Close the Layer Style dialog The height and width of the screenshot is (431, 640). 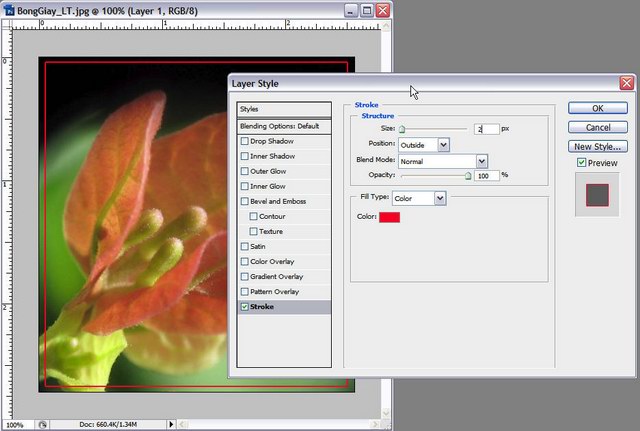627,83
